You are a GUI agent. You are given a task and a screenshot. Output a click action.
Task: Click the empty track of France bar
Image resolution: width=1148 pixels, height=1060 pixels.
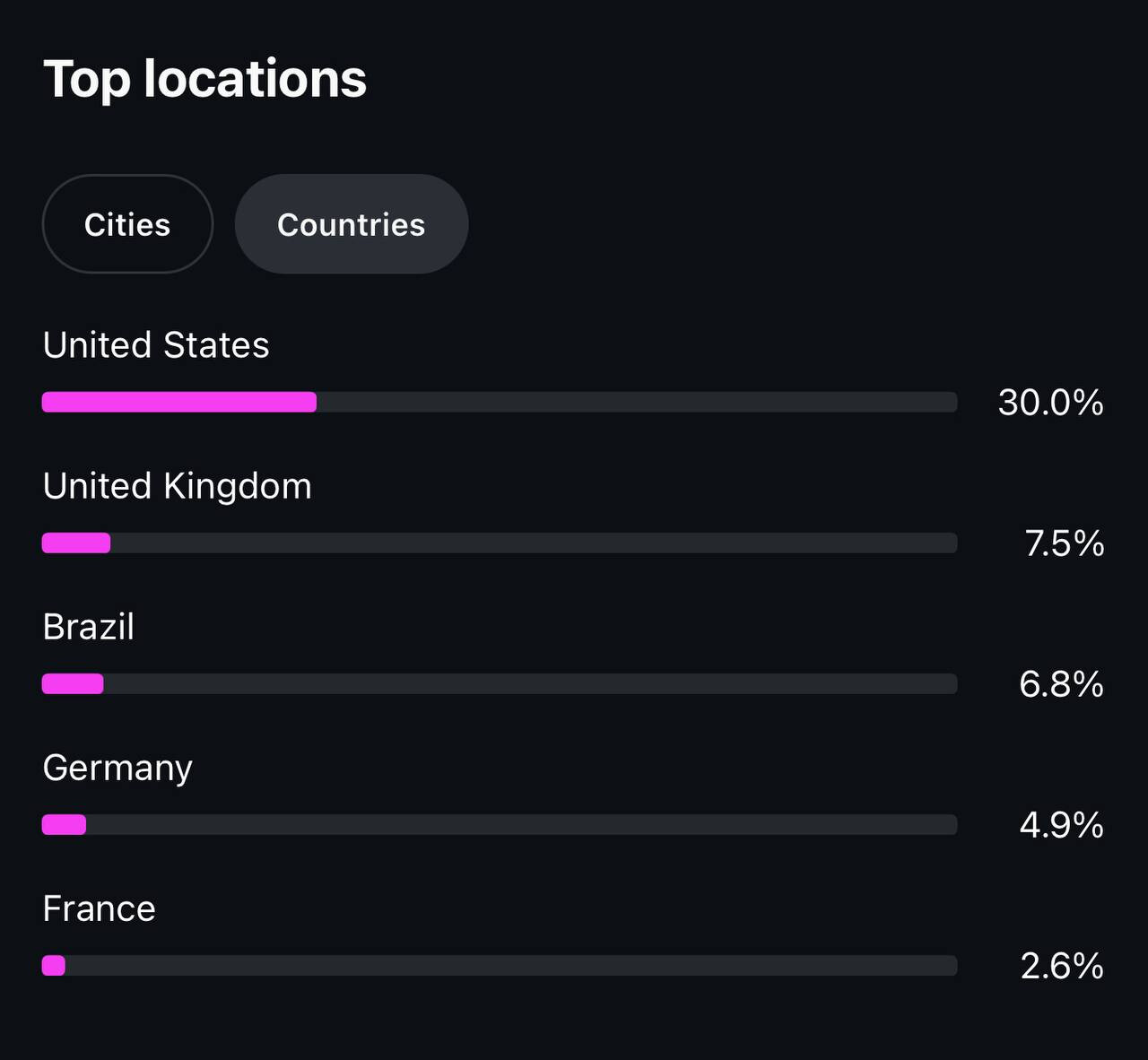[x=511, y=965]
